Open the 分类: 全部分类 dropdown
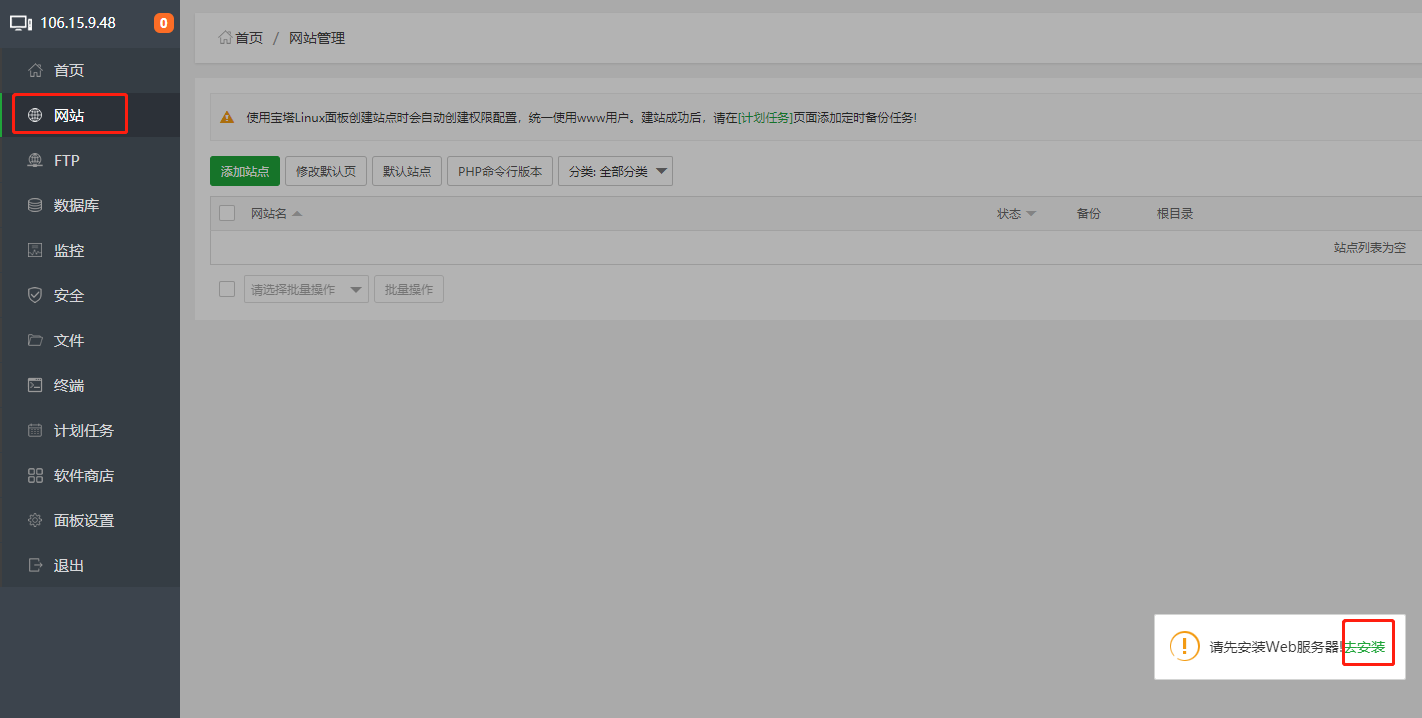This screenshot has width=1422, height=718. 615,171
